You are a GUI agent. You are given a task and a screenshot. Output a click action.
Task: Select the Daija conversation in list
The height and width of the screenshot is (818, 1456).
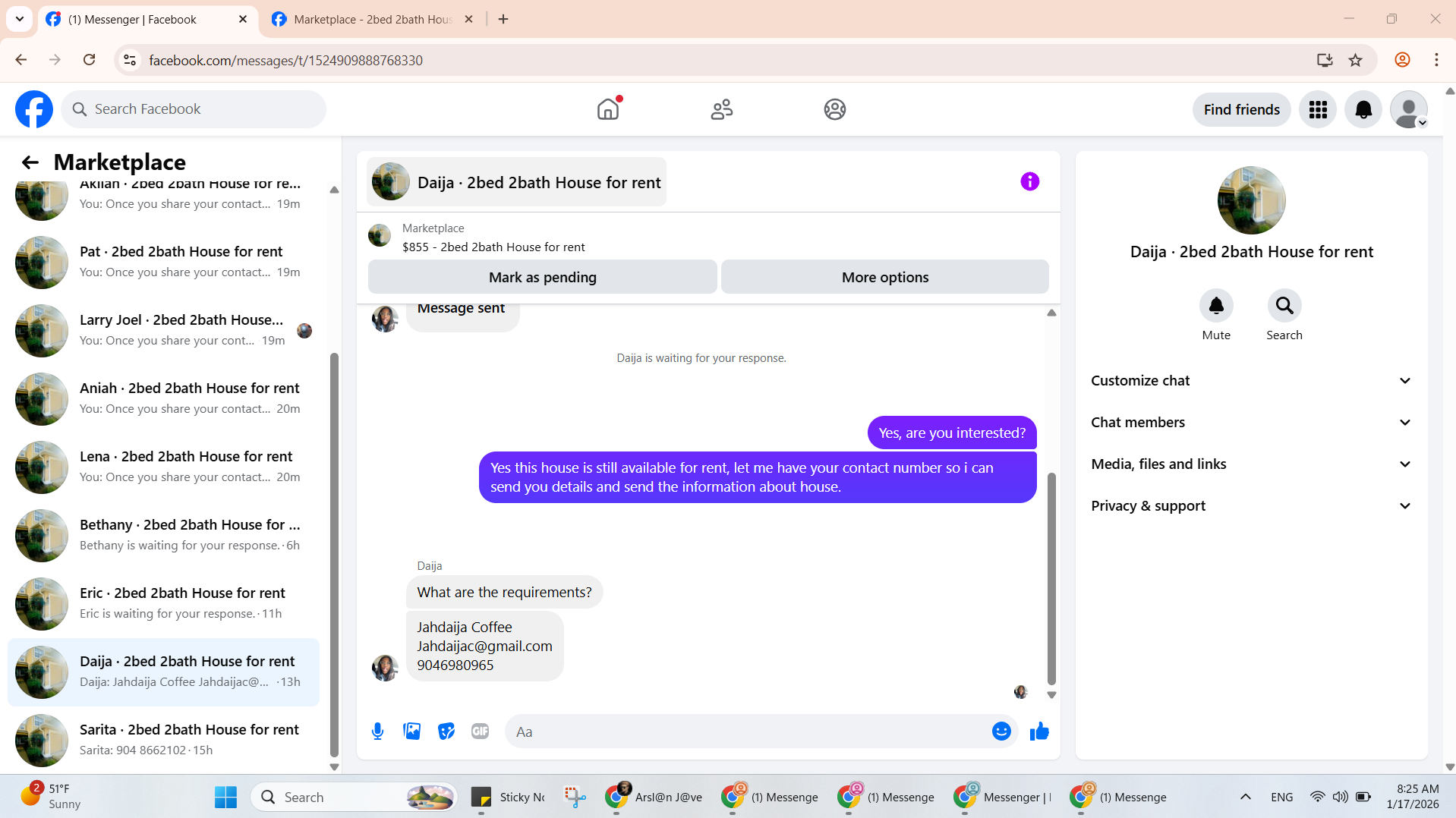163,672
